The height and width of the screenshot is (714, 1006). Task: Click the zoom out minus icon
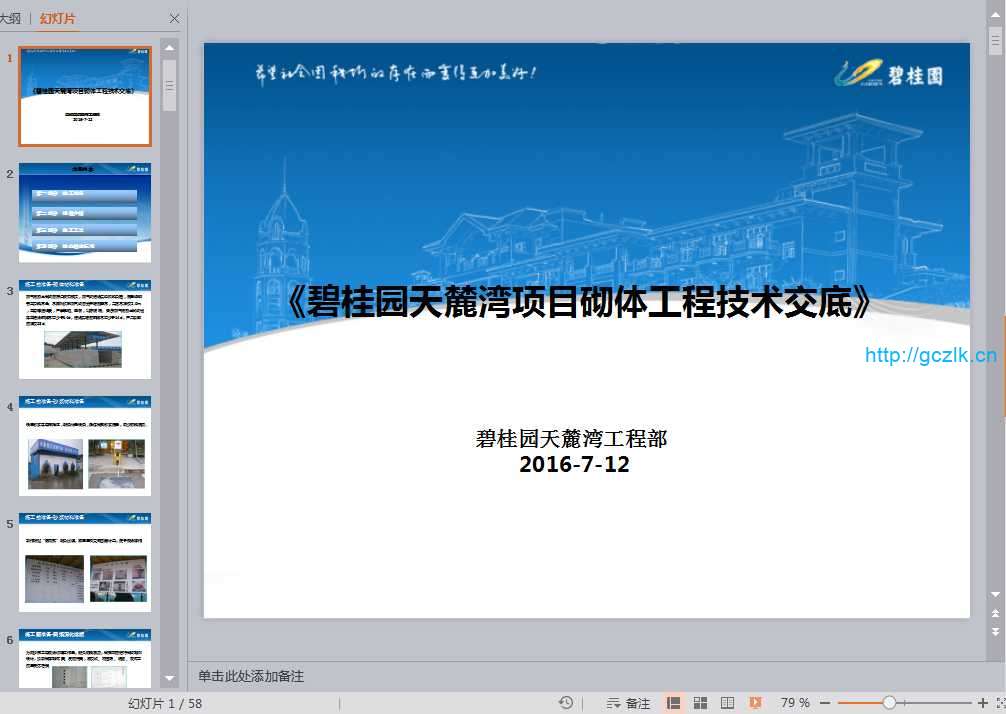pyautogui.click(x=825, y=703)
